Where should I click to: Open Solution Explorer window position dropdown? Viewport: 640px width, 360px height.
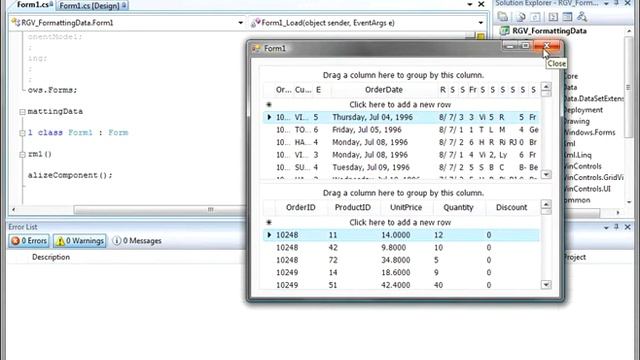point(606,3)
